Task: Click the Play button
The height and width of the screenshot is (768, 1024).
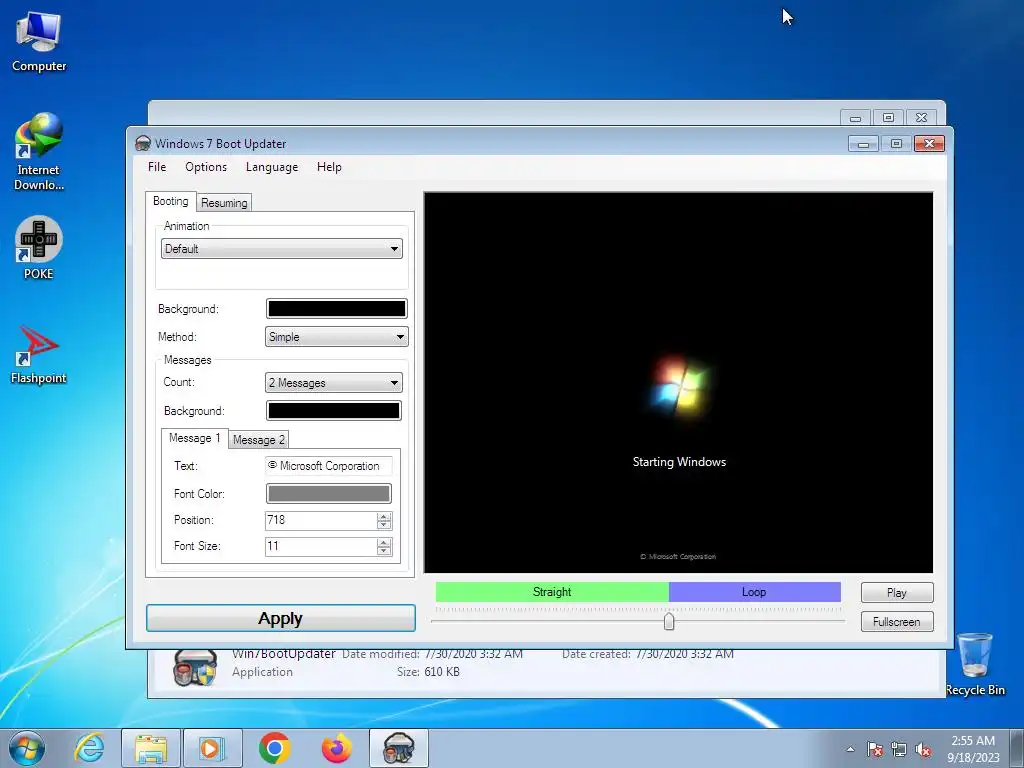Action: (x=897, y=592)
